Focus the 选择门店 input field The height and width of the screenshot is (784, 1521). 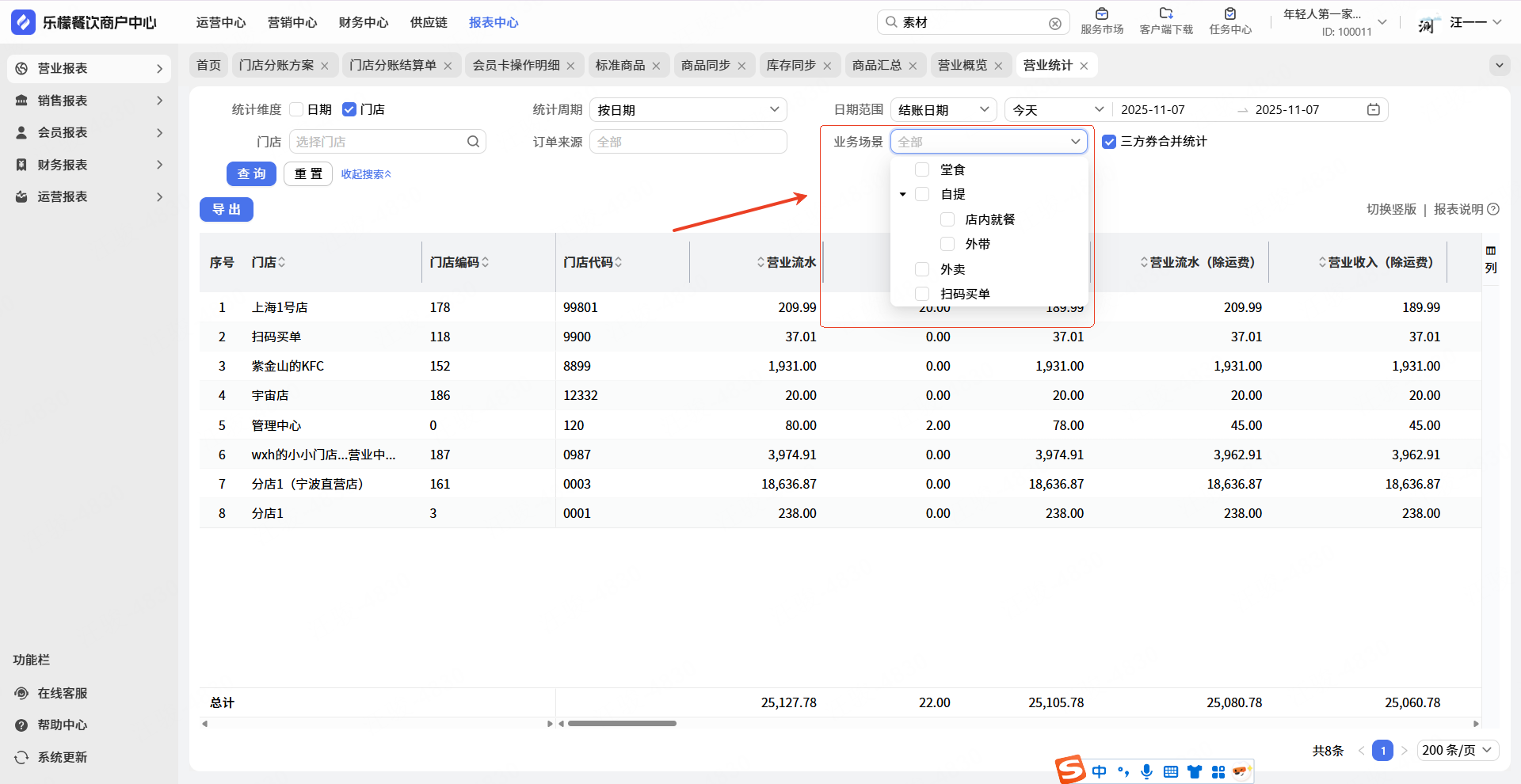click(387, 142)
